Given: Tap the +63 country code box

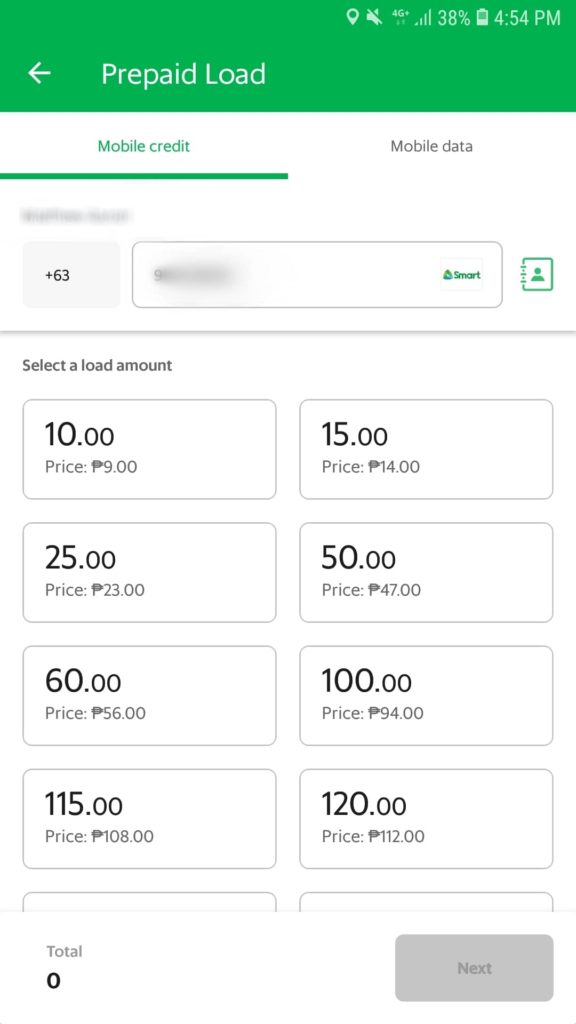Looking at the screenshot, I should click(71, 275).
